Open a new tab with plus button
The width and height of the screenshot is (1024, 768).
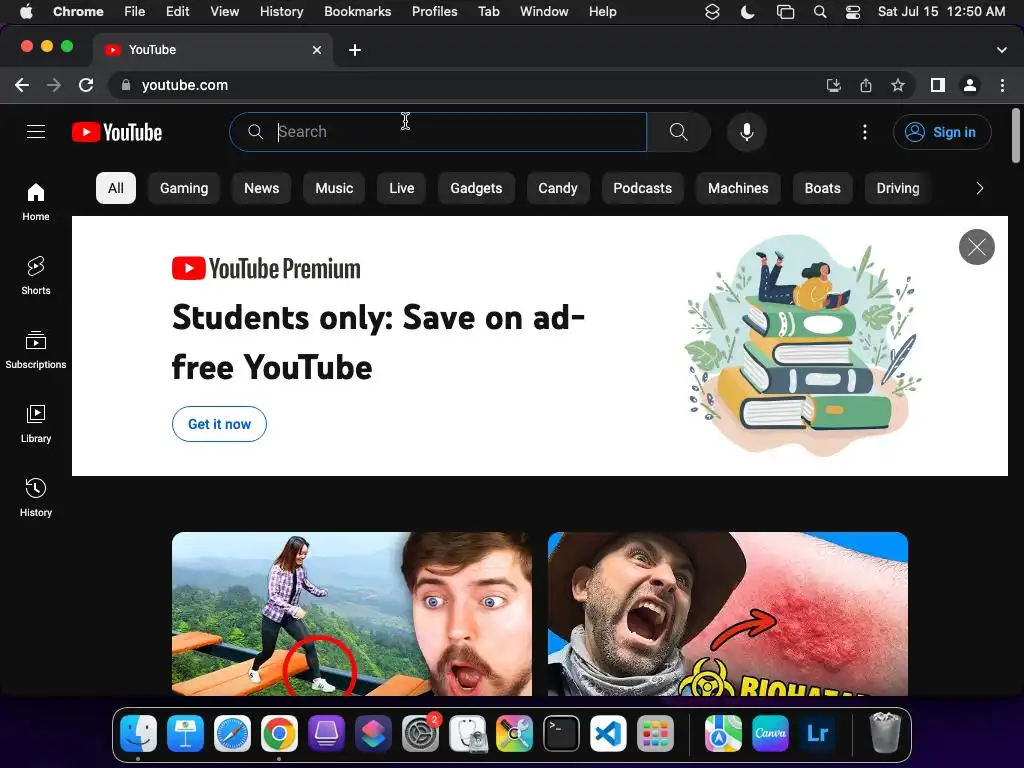[x=355, y=50]
